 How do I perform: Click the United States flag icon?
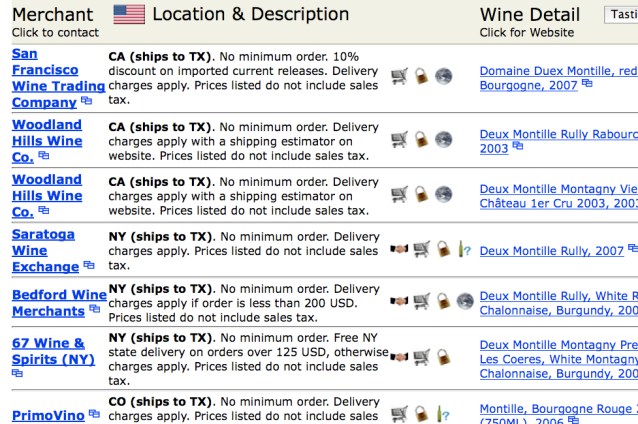[129, 15]
